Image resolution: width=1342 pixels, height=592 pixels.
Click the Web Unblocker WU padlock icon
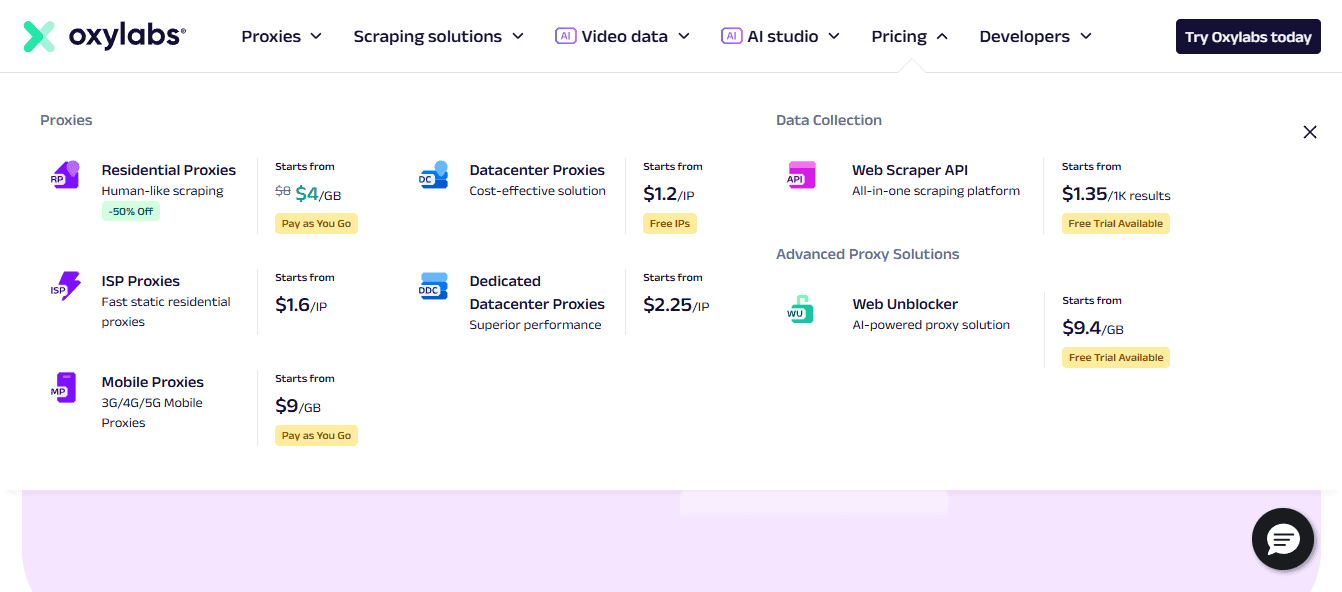(800, 309)
